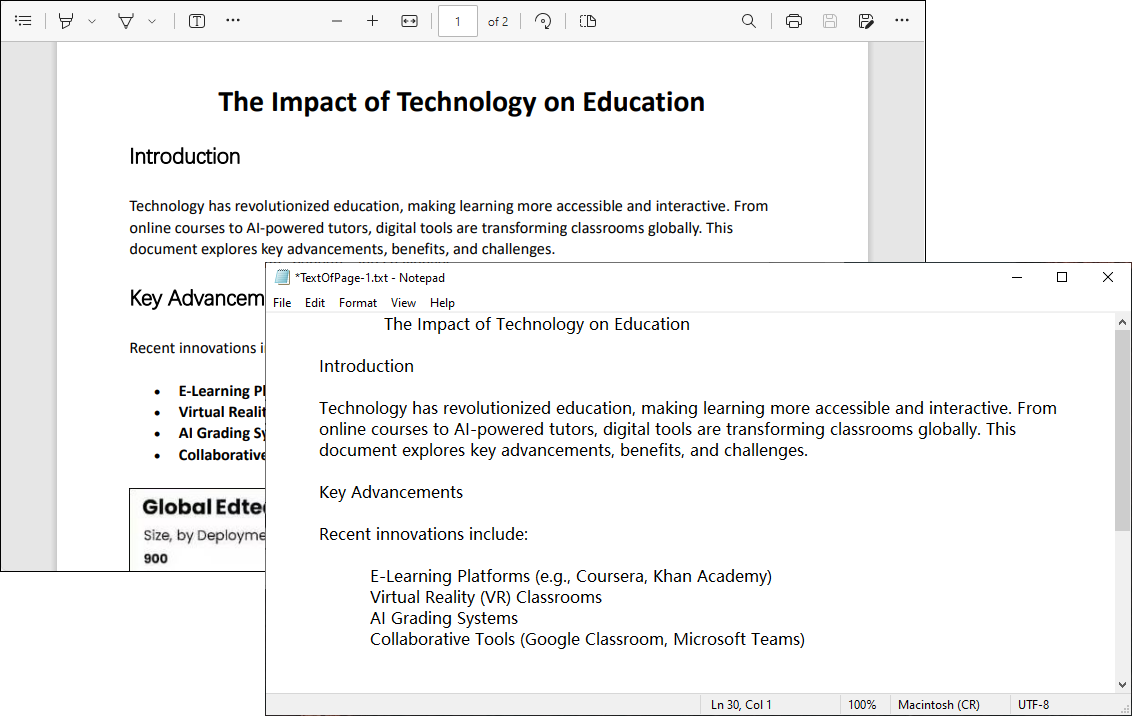Screen dimensions: 1134x717
Task: Select the highlight tool
Action: (66, 21)
